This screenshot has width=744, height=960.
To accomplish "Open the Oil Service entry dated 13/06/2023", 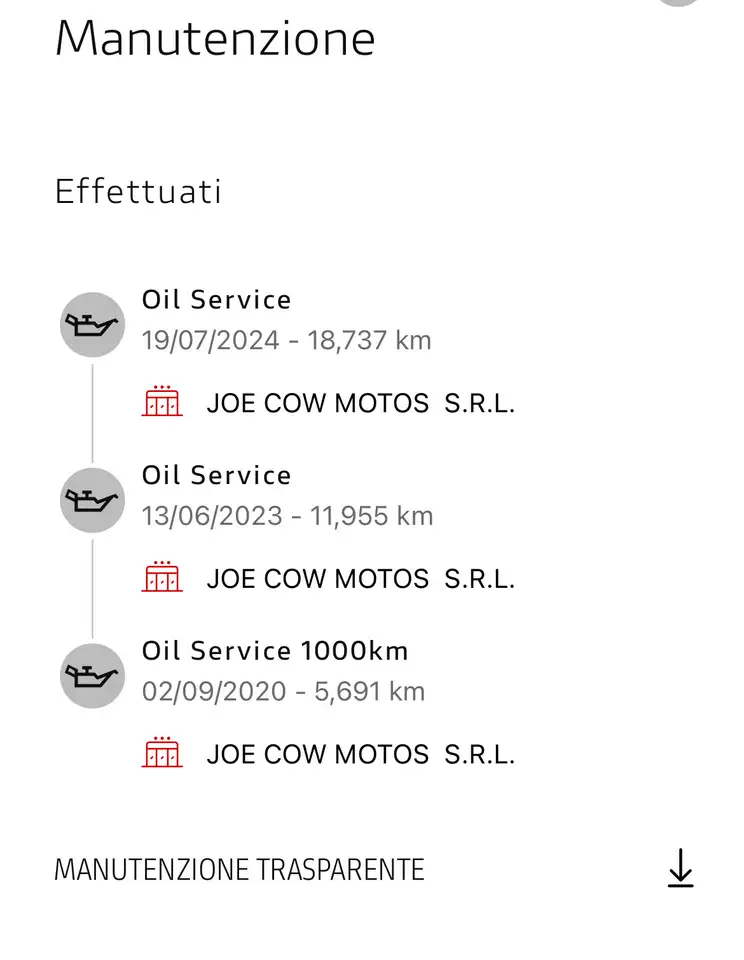I will coord(217,476).
